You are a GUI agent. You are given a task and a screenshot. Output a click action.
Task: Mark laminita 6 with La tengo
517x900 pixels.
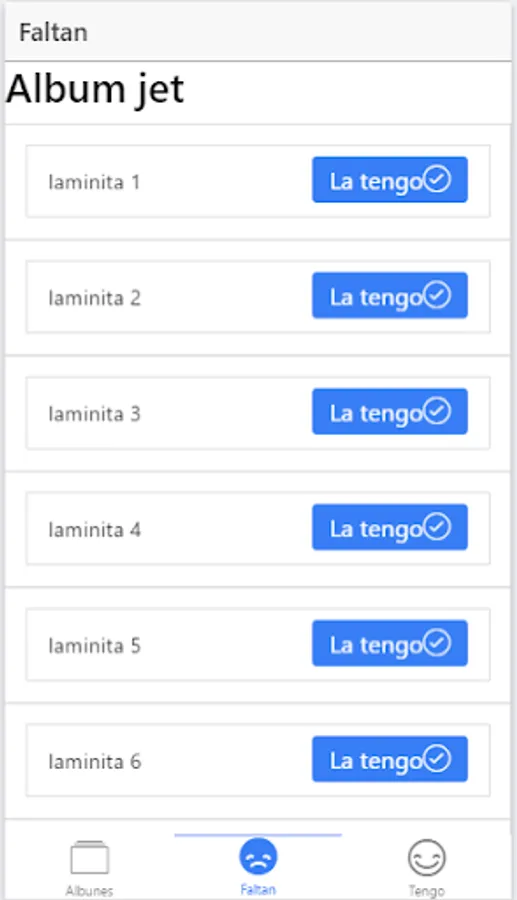[x=390, y=759]
